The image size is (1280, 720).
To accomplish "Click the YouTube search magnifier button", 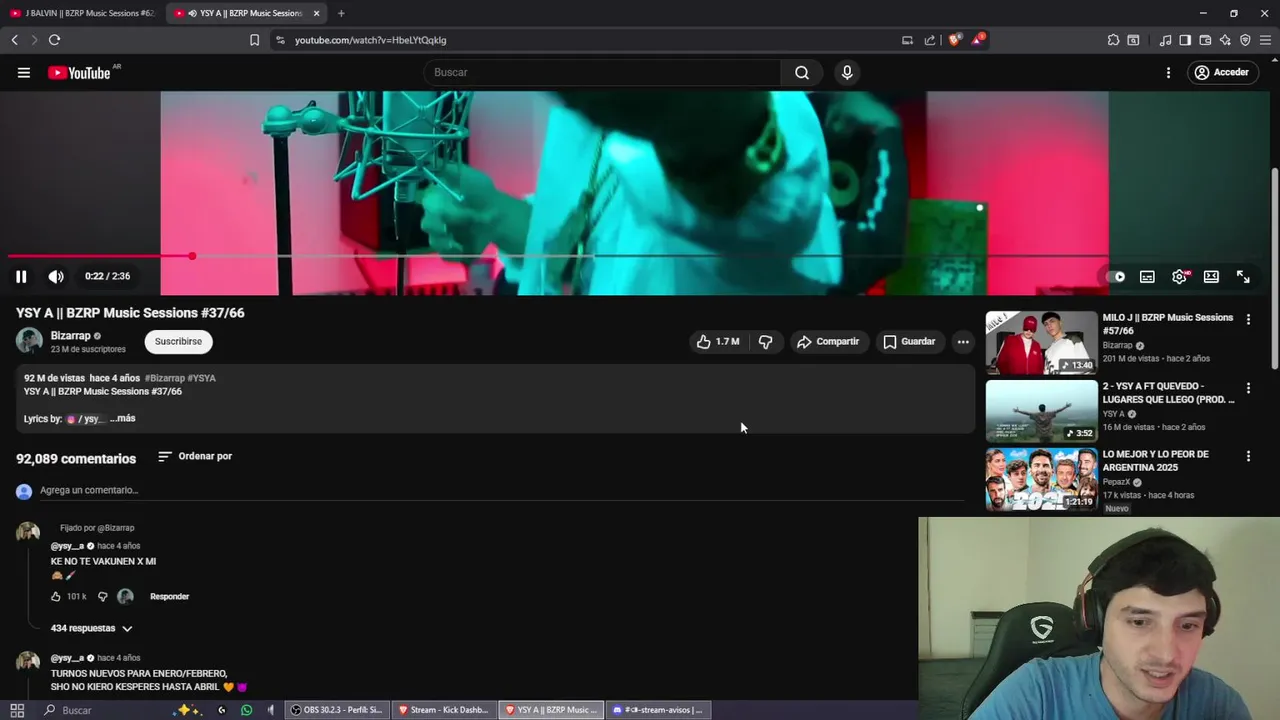I will pos(802,72).
